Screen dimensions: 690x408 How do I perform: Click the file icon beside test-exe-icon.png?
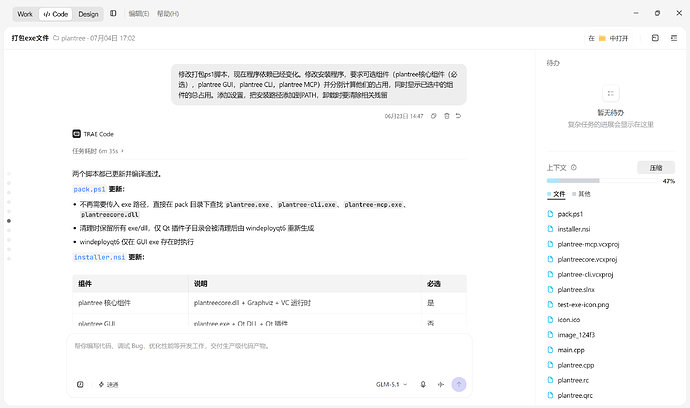[550, 305]
